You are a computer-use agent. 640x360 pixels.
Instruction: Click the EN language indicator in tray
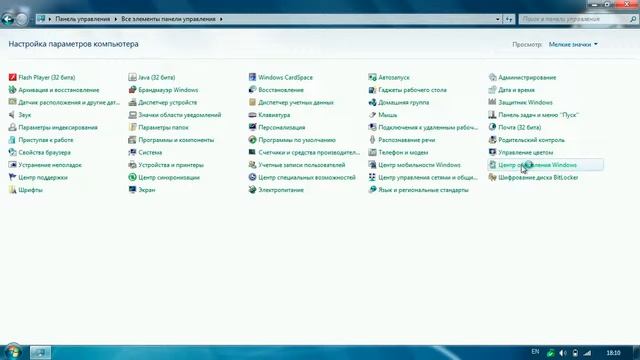click(x=535, y=352)
